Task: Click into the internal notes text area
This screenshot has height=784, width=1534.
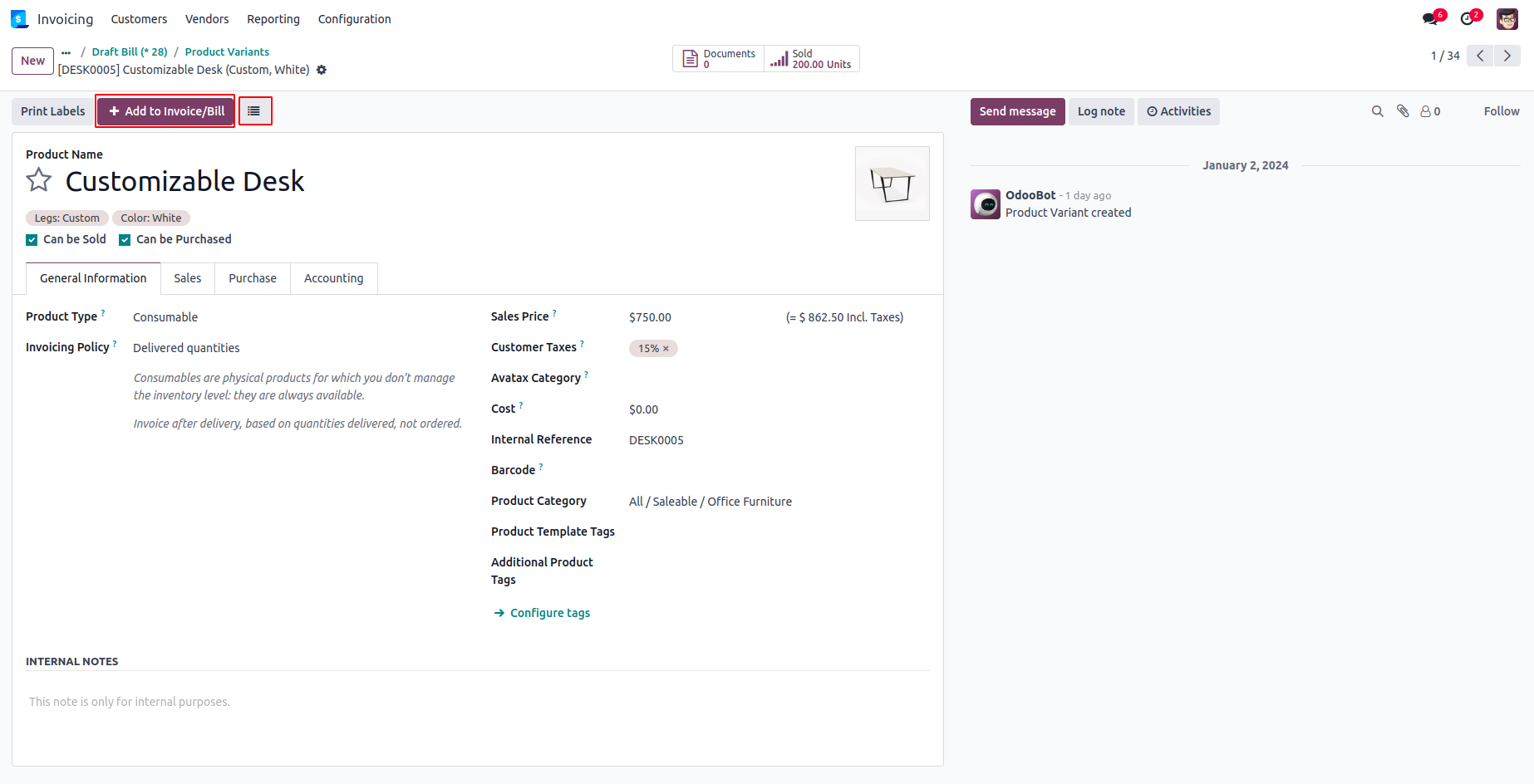Action: (478, 702)
